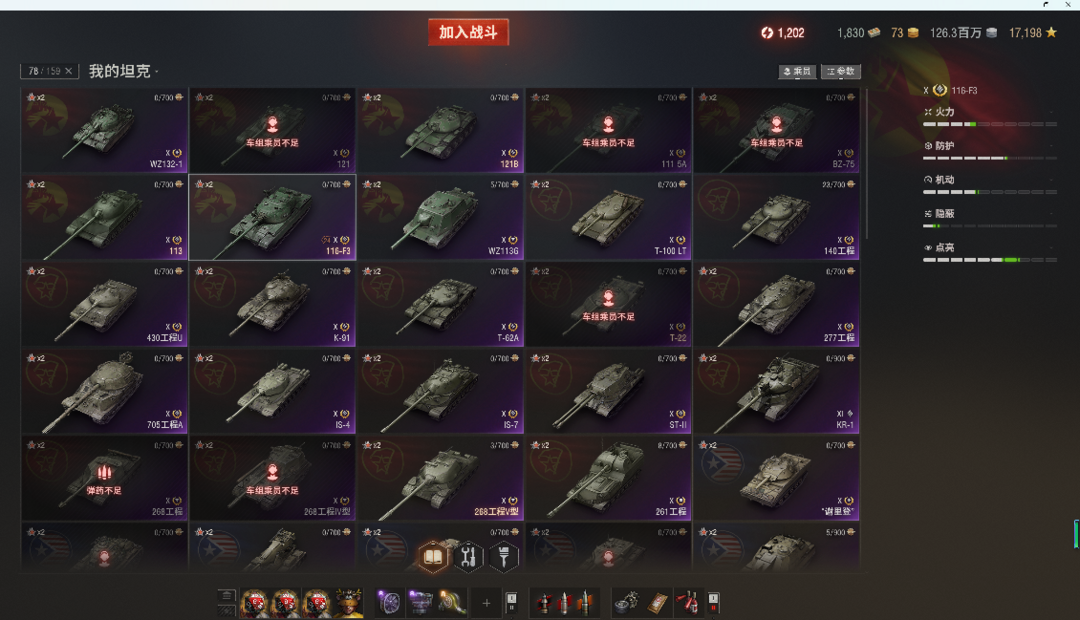Image resolution: width=1080 pixels, height=620 pixels.
Task: Toggle the 乘员 crew view button
Action: coord(797,71)
